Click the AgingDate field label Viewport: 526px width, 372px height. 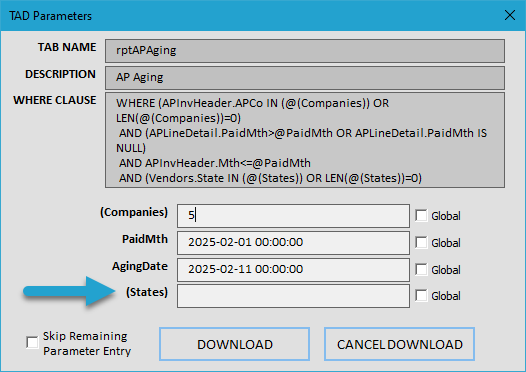coord(140,266)
